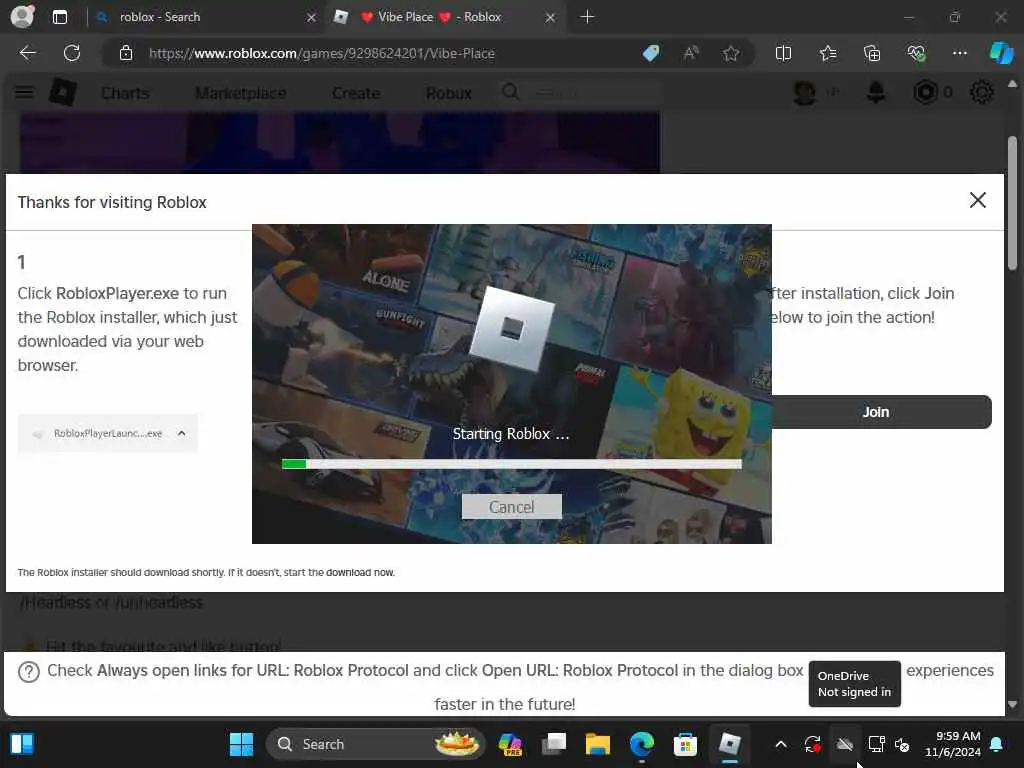Cancel the Roblox launcher

511,507
